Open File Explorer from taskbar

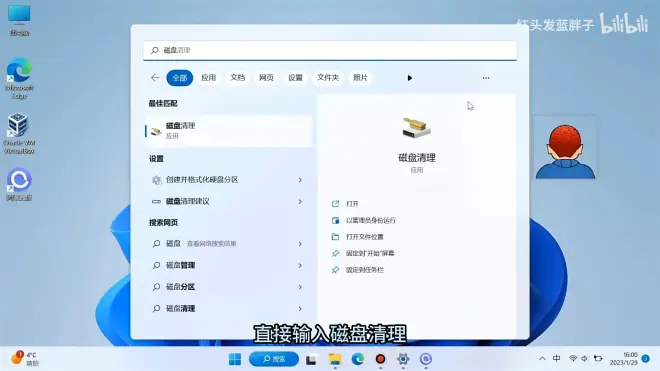coord(335,359)
